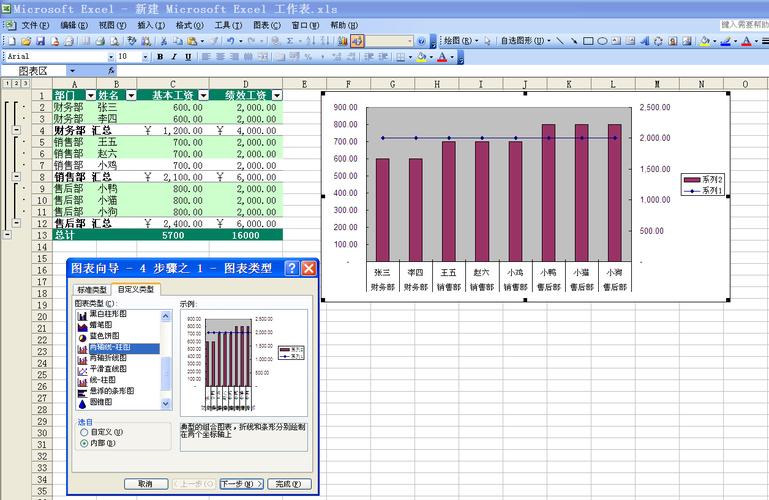Viewport: 769px width, 500px height.
Task: Open the 基本工资 filter dropdown
Action: click(x=204, y=95)
